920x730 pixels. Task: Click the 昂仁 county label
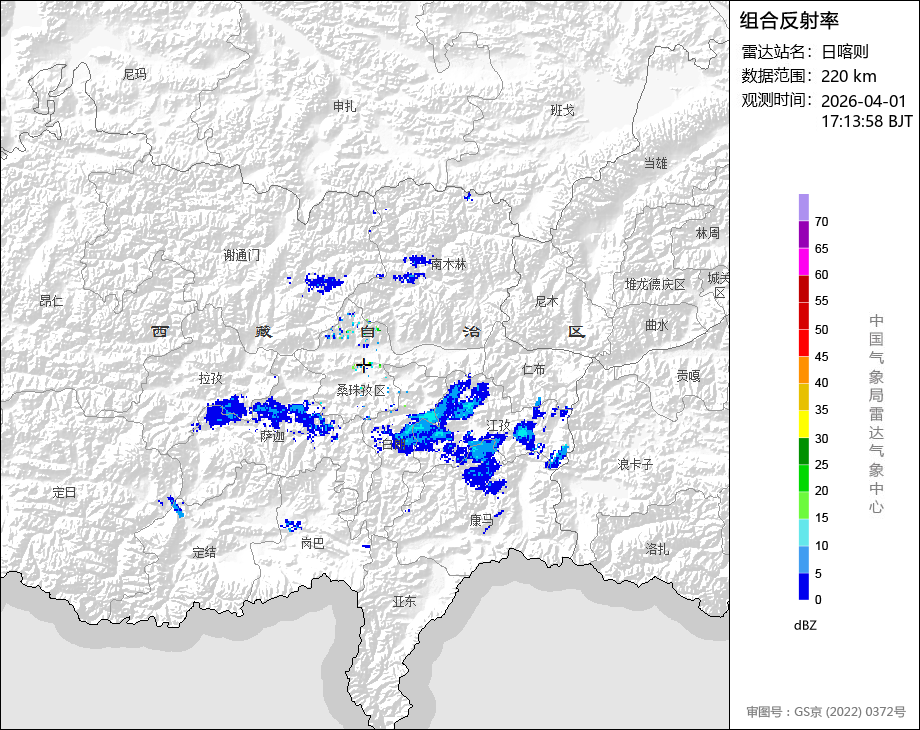[x=51, y=301]
